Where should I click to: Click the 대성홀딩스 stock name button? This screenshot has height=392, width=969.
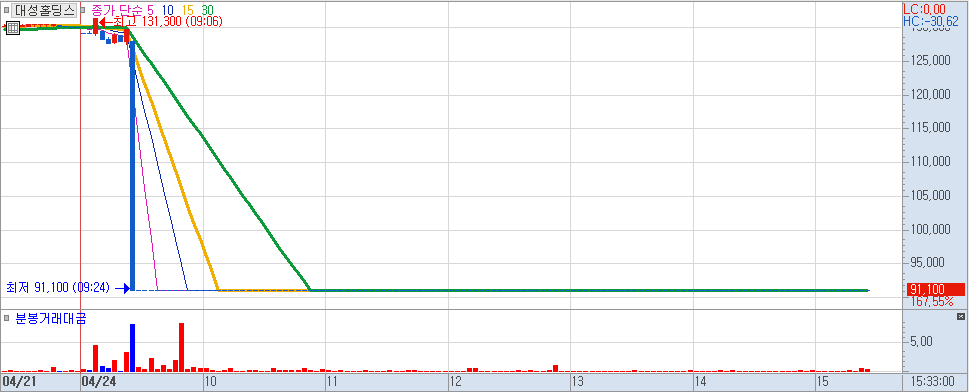point(44,10)
